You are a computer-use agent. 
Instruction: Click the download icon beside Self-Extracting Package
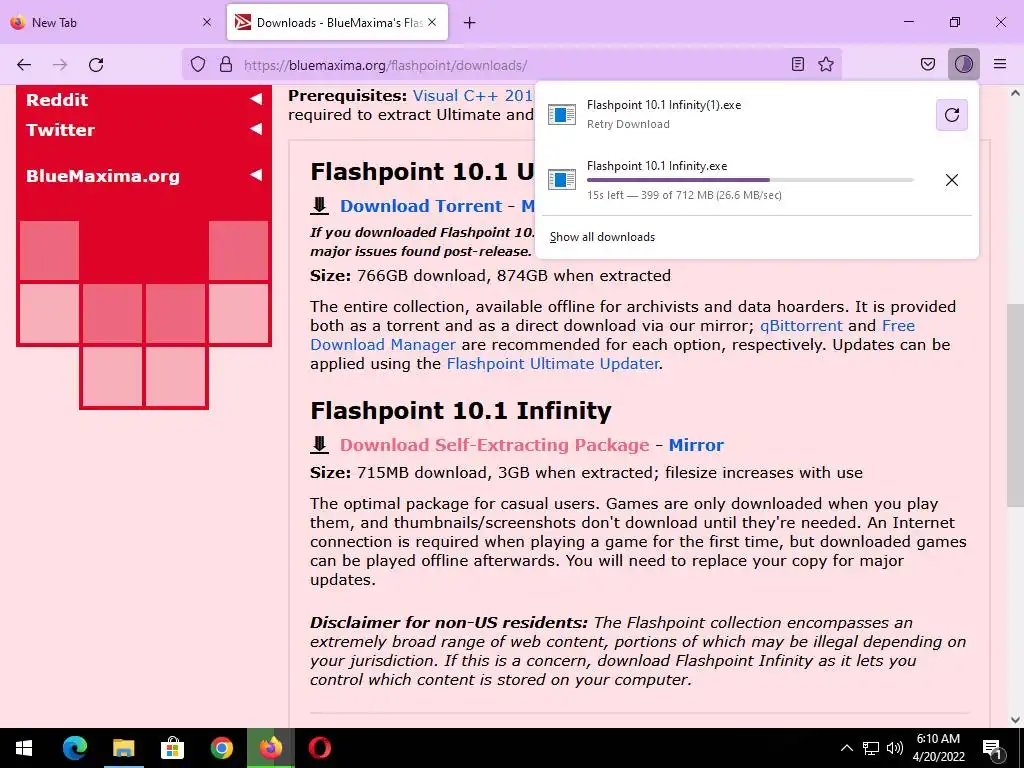(x=319, y=445)
